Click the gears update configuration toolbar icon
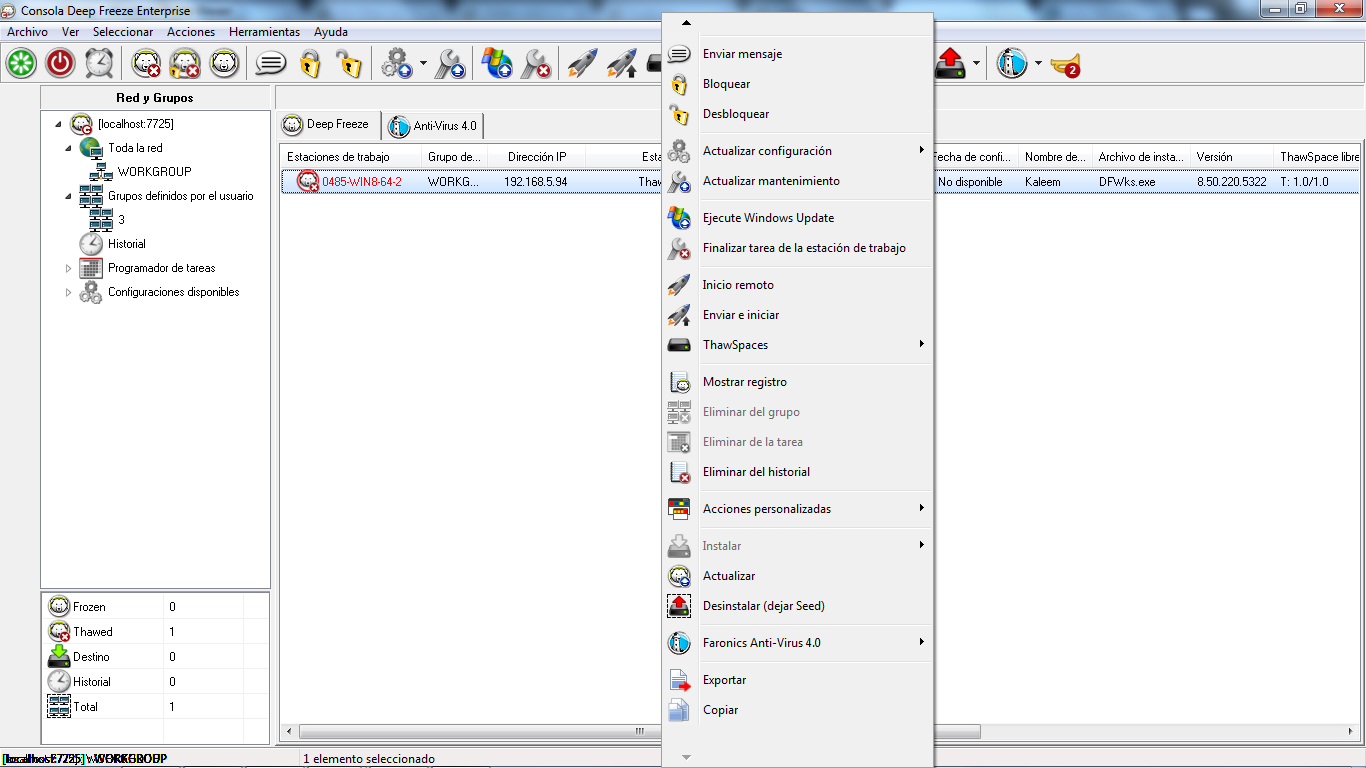Screen dimensions: 1366x768 click(397, 64)
